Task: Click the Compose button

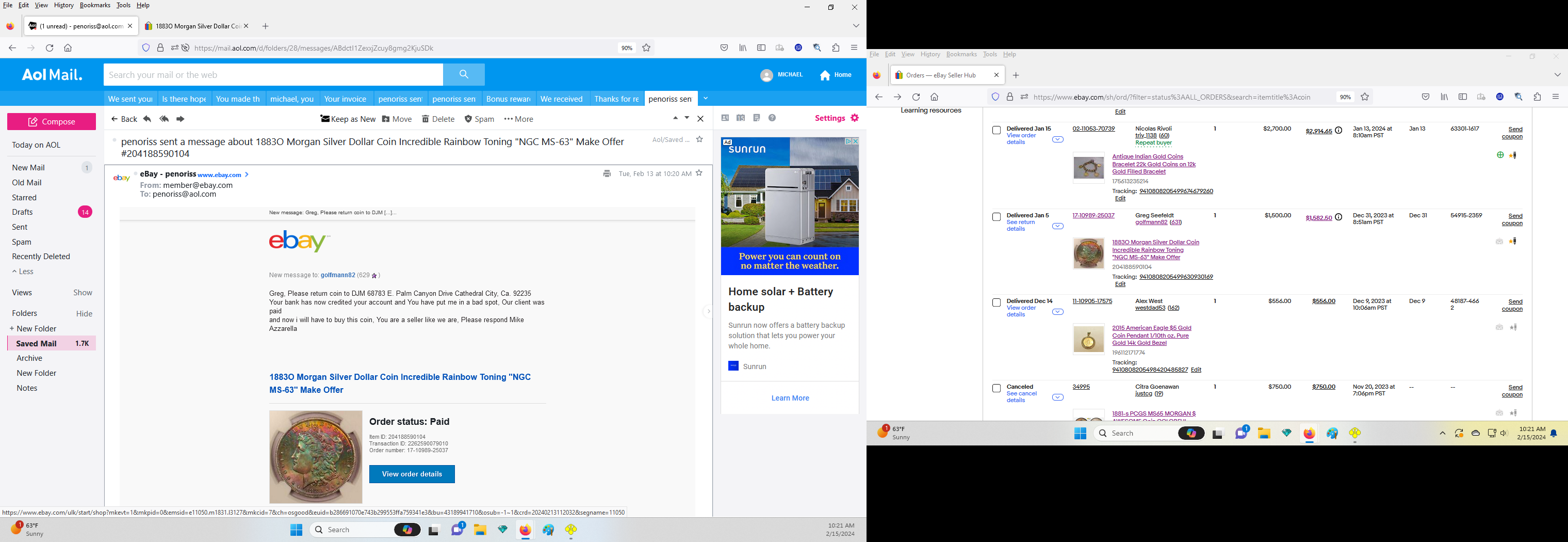Action: 52,121
